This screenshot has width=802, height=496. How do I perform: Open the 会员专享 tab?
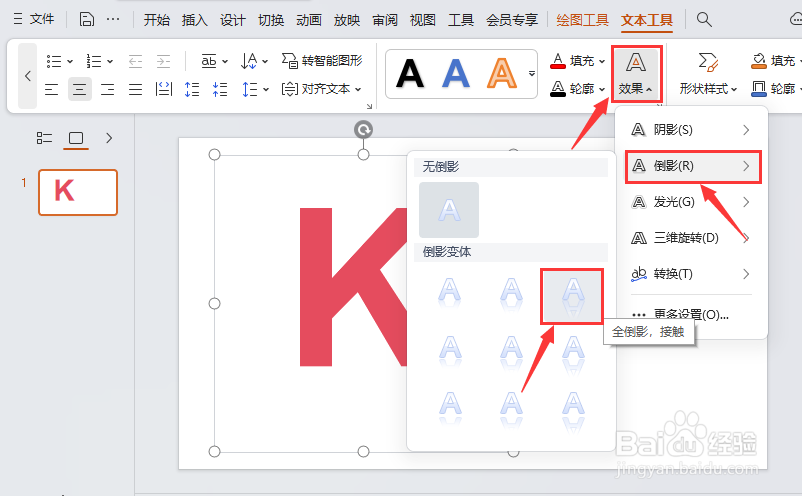click(512, 20)
